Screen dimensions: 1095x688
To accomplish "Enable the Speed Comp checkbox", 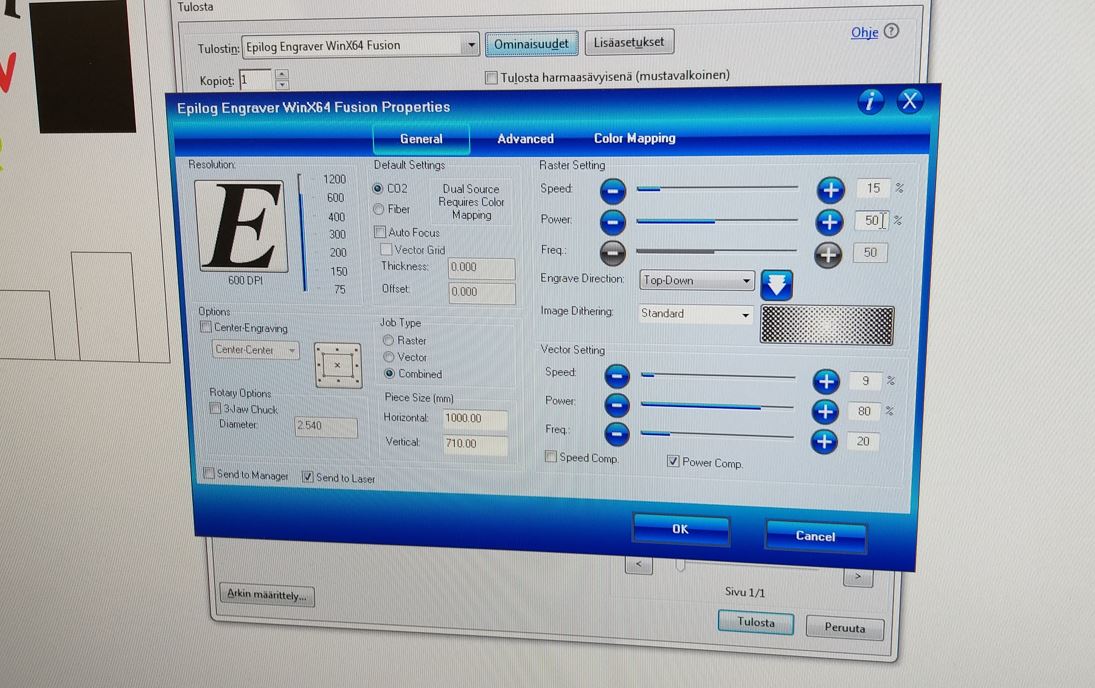I will (x=551, y=456).
